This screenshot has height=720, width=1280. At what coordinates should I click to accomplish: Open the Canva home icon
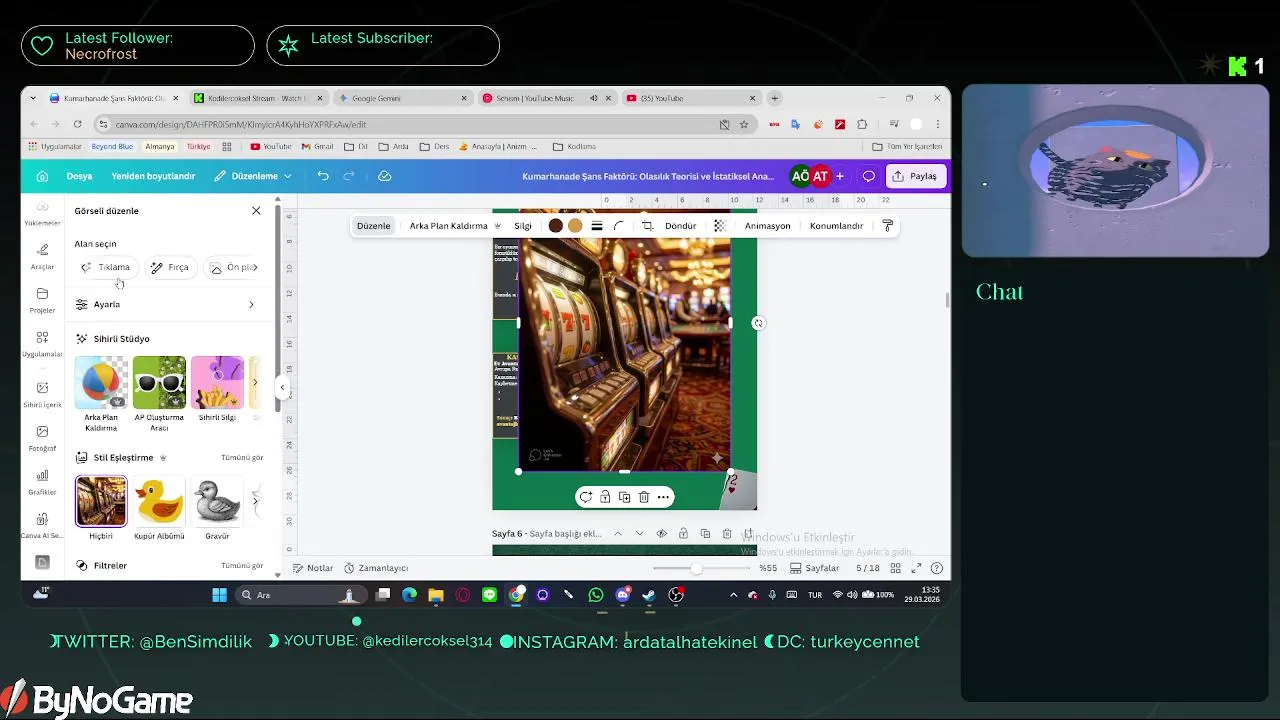click(42, 176)
